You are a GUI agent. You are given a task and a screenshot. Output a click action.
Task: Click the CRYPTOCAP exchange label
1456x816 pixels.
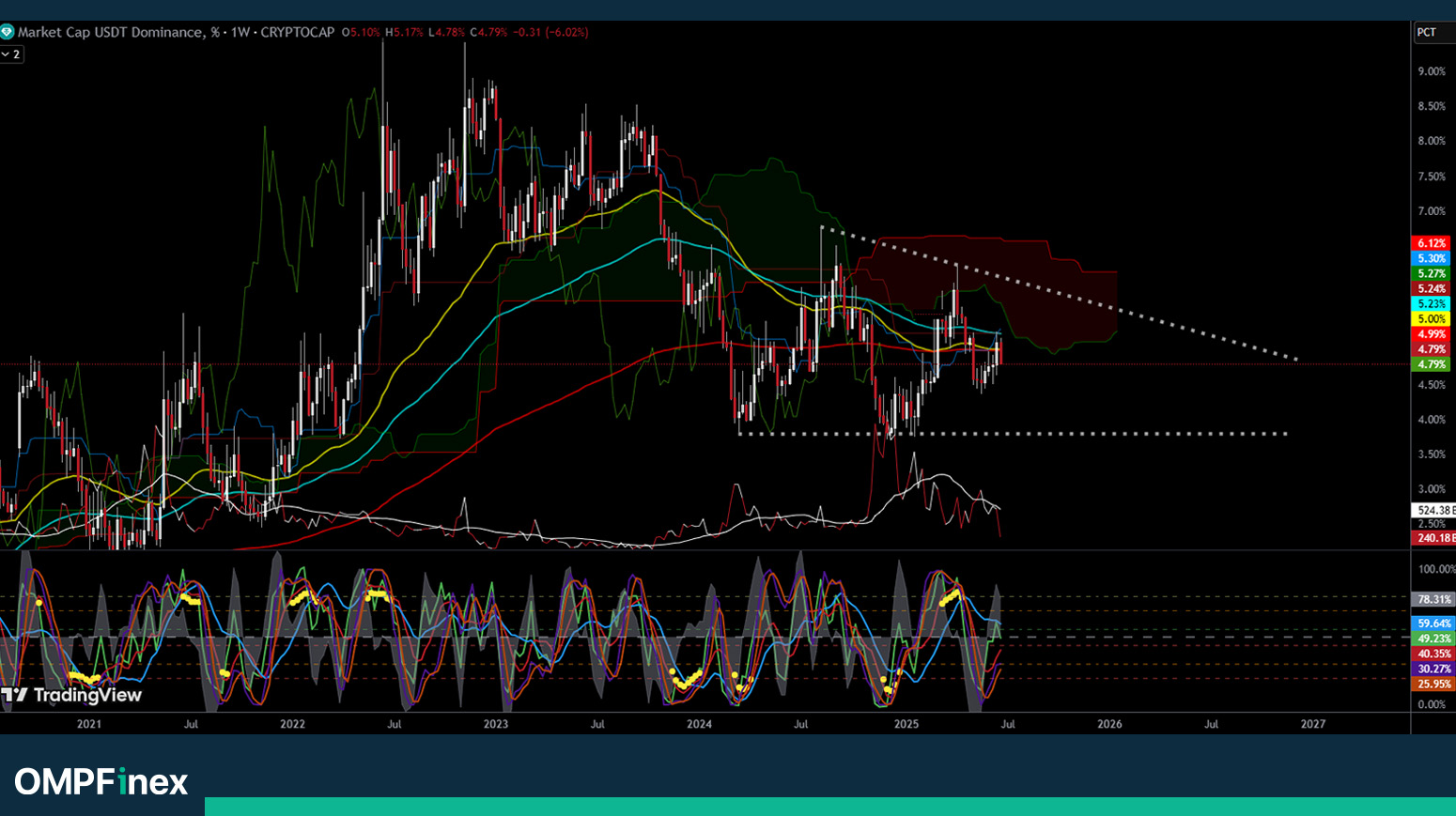(x=297, y=32)
